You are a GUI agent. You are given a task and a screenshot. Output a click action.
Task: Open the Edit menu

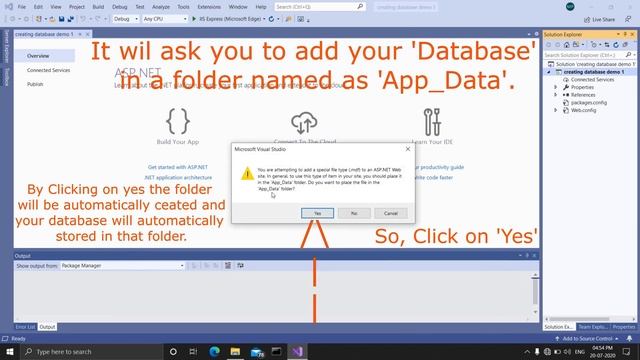coord(38,7)
